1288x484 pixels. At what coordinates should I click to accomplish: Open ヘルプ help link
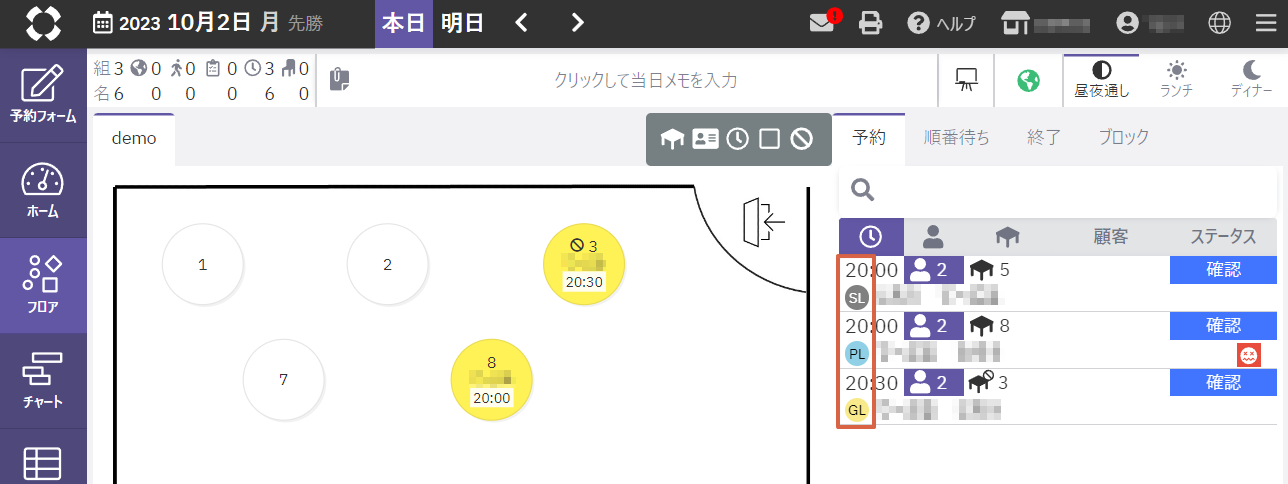tap(941, 23)
